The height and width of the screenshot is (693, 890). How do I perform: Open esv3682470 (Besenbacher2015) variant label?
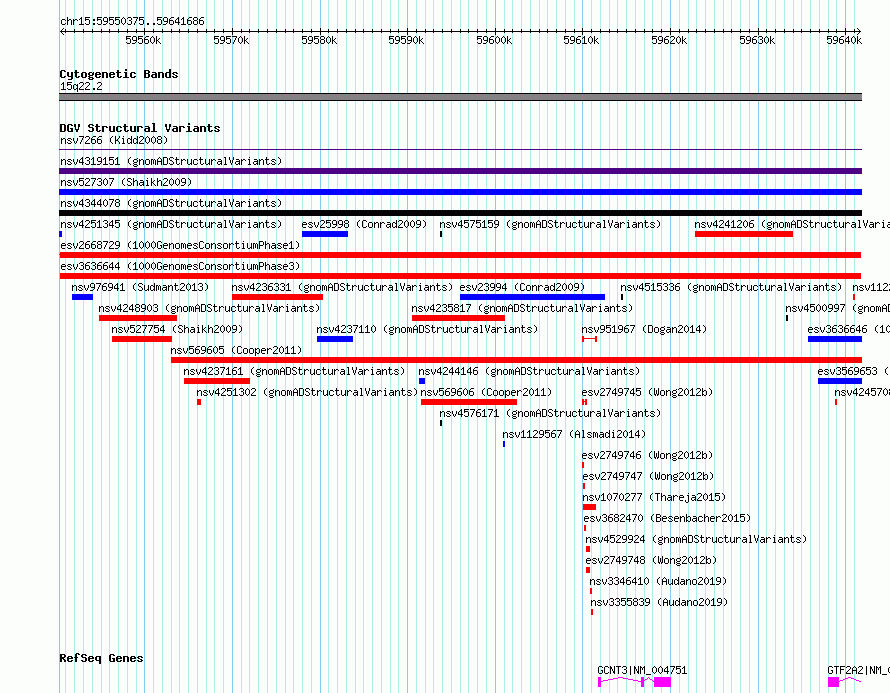(667, 518)
